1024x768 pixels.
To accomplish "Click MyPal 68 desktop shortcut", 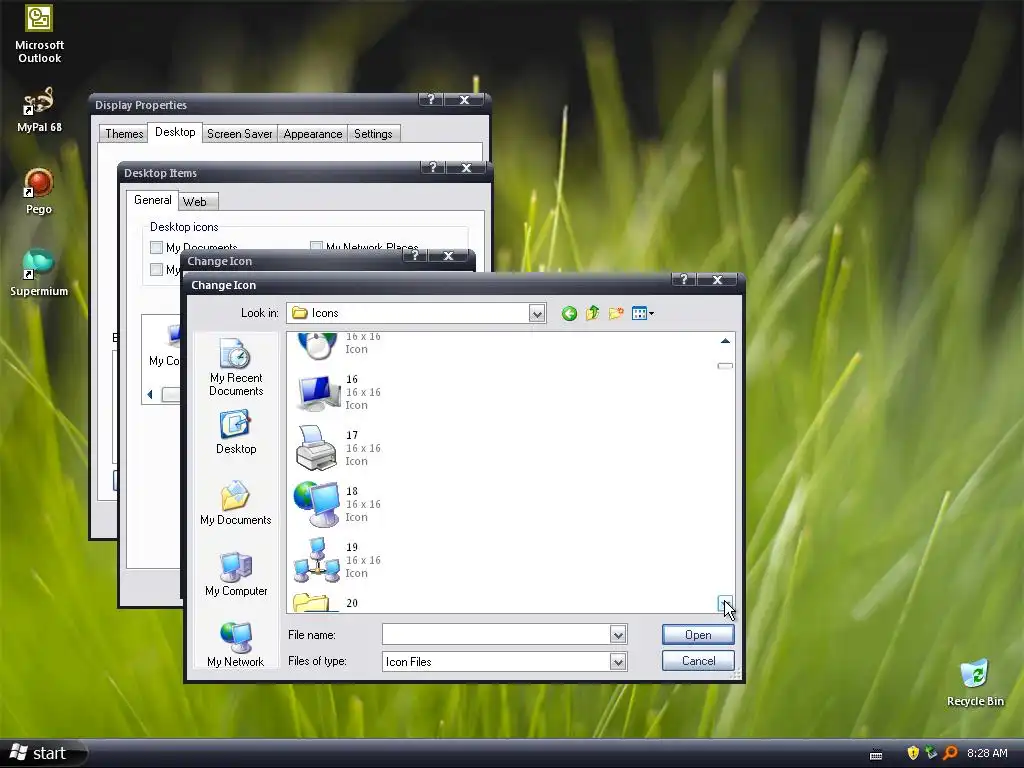I will coord(39,110).
